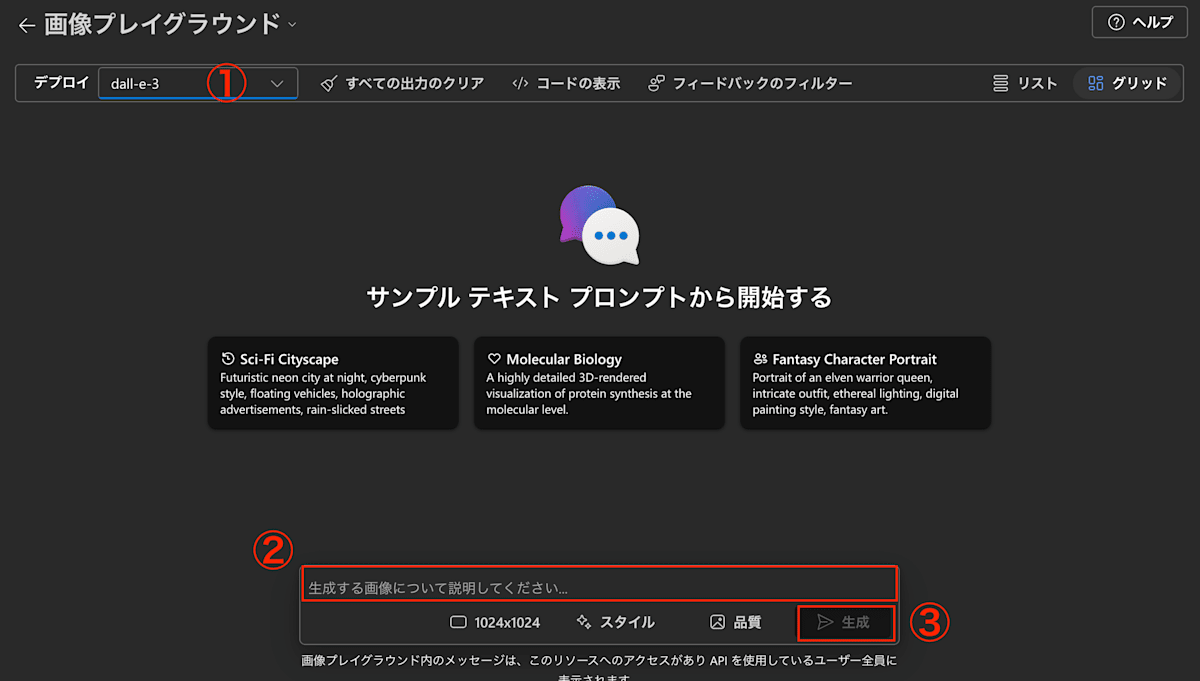Click the 生成 generate button
This screenshot has width=1200, height=681.
845,623
